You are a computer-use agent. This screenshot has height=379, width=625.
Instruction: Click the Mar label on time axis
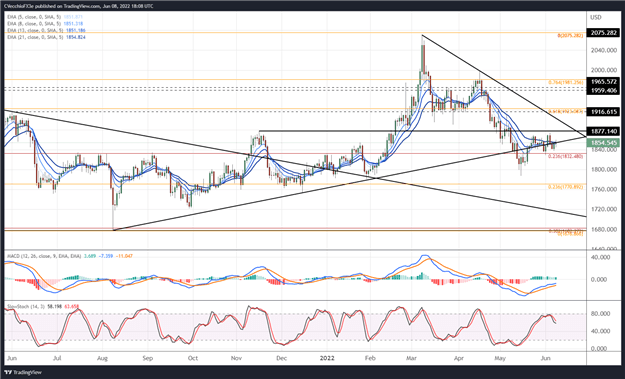coord(411,358)
